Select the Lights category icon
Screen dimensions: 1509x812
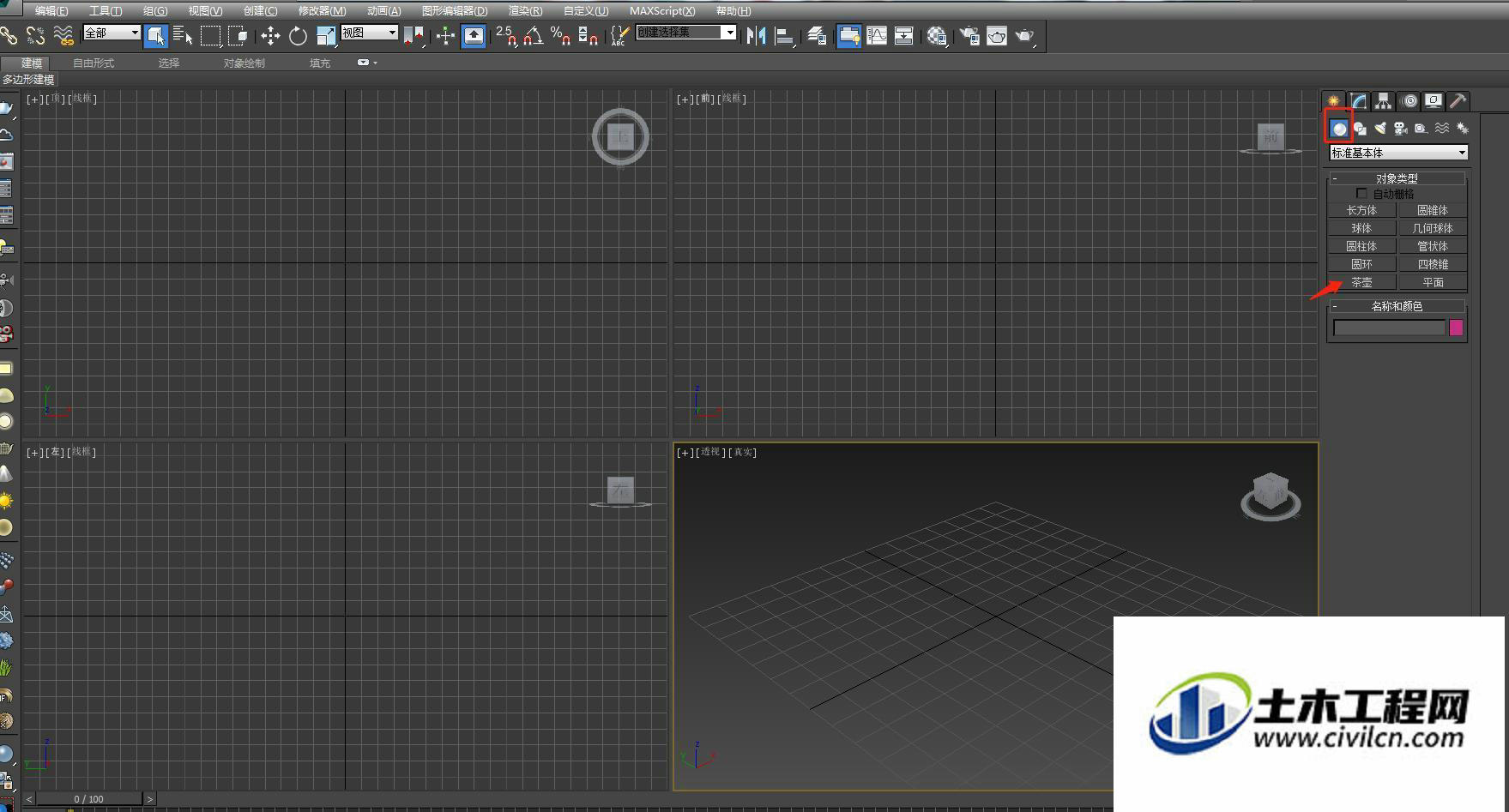(x=1380, y=129)
